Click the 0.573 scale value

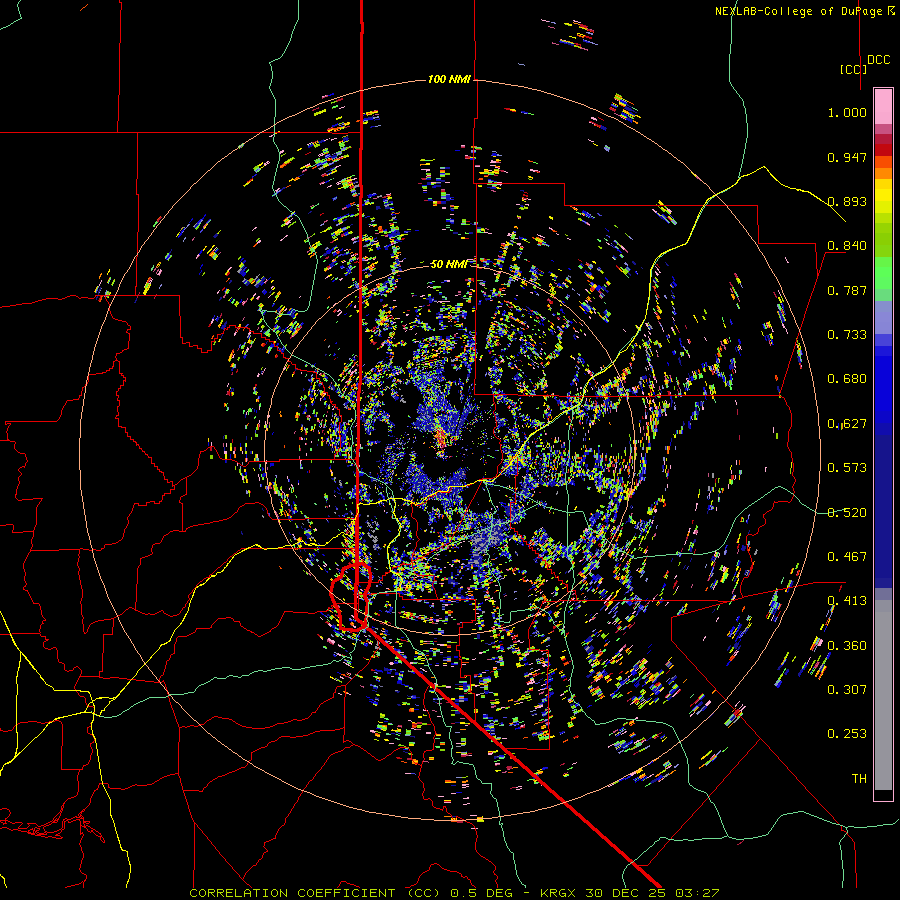[x=847, y=468]
